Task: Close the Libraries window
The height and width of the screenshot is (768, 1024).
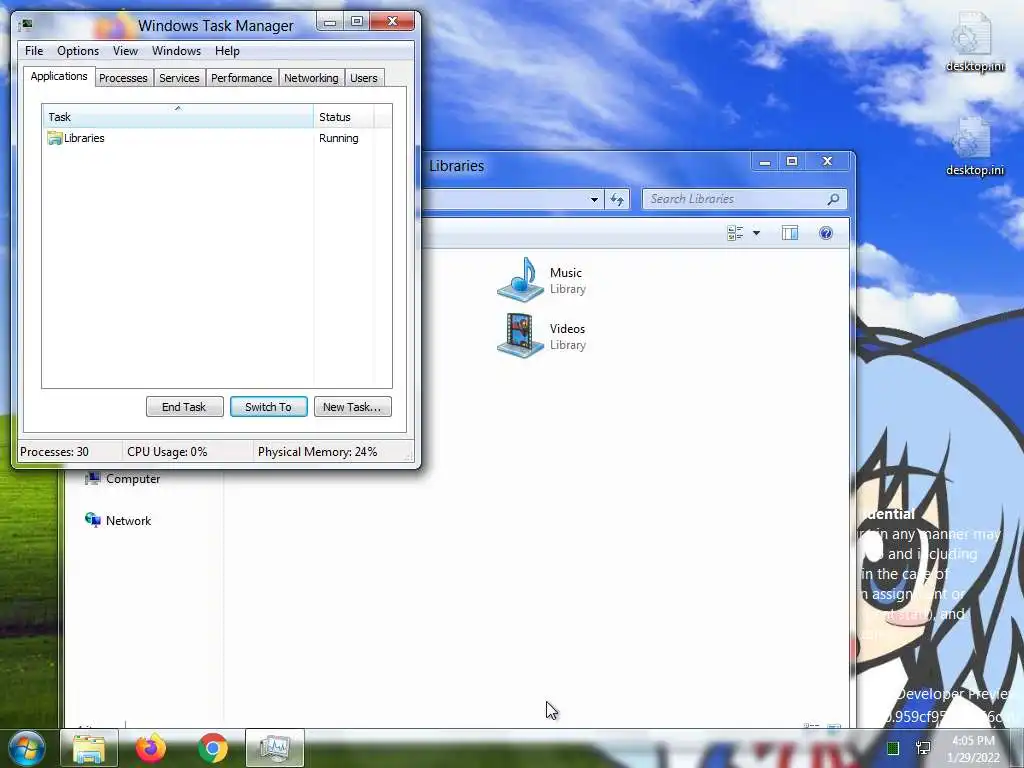Action: tap(827, 161)
